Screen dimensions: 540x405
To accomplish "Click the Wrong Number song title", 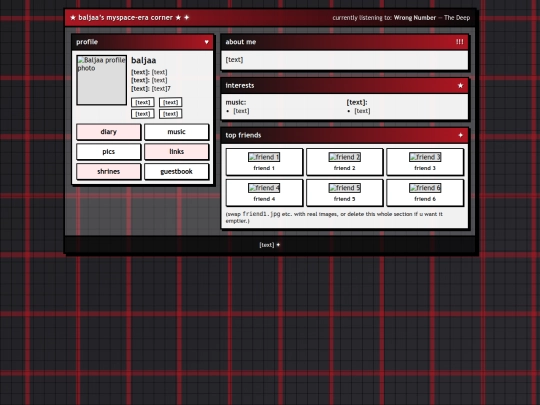I will click(415, 18).
